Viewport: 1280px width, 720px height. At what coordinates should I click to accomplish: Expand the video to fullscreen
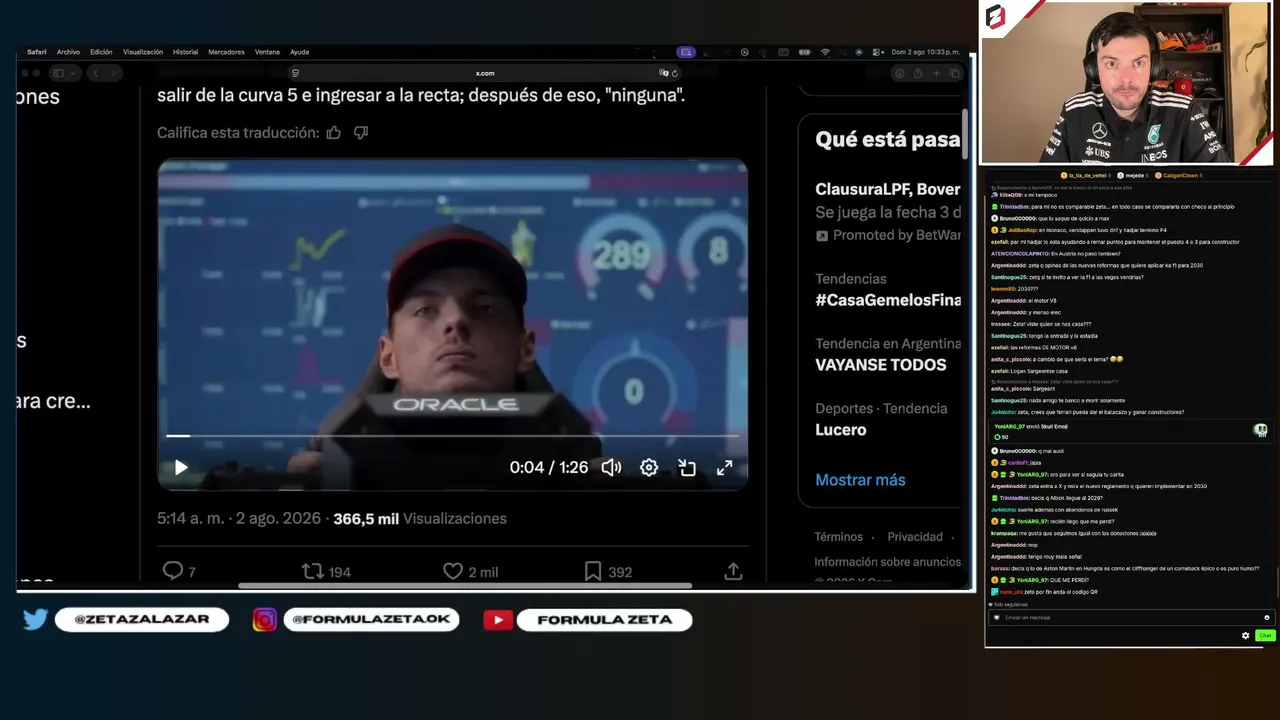725,467
